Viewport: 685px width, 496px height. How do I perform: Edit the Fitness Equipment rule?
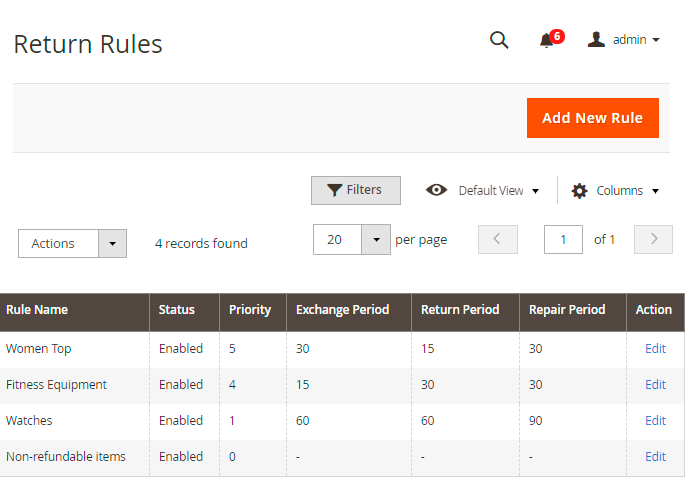(655, 385)
